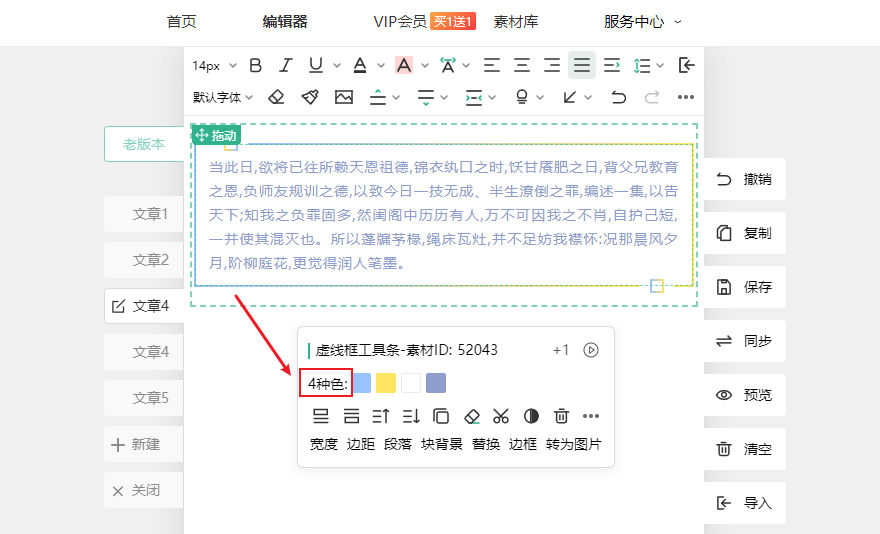880x534 pixels.
Task: Apply underline to the text
Action: coord(316,66)
